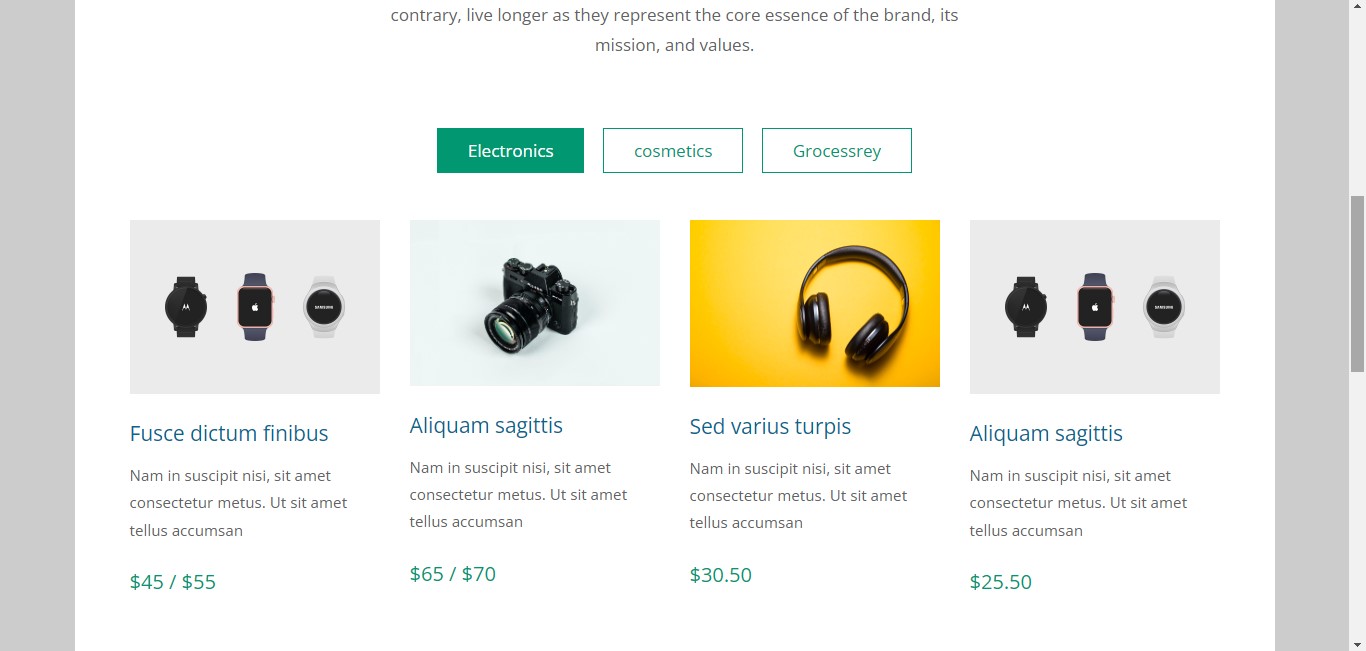Select the Electronics category tab
The image size is (1366, 651).
point(510,151)
